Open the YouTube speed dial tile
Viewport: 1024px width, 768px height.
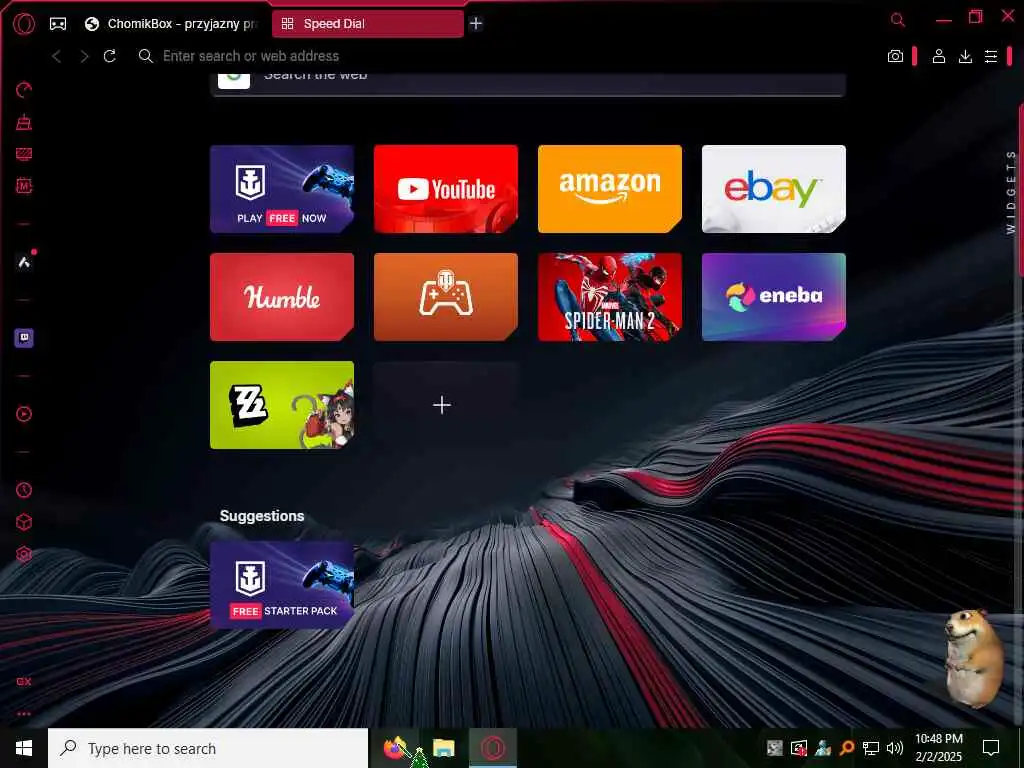[446, 189]
